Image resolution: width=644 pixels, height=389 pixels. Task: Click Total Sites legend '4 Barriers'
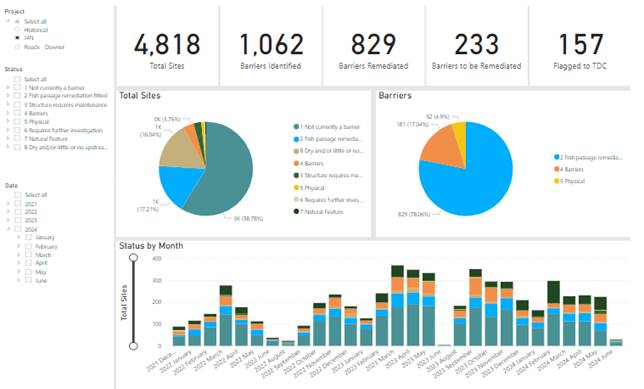pos(308,163)
